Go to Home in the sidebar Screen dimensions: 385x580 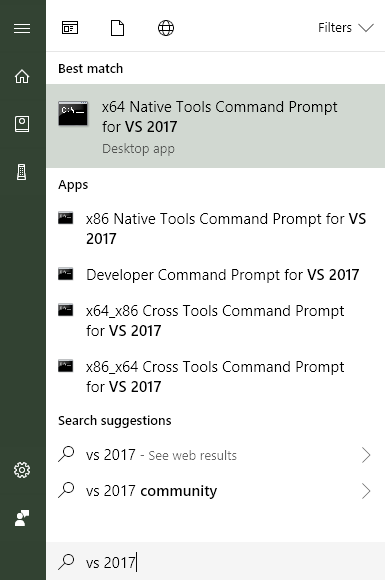coord(22,76)
